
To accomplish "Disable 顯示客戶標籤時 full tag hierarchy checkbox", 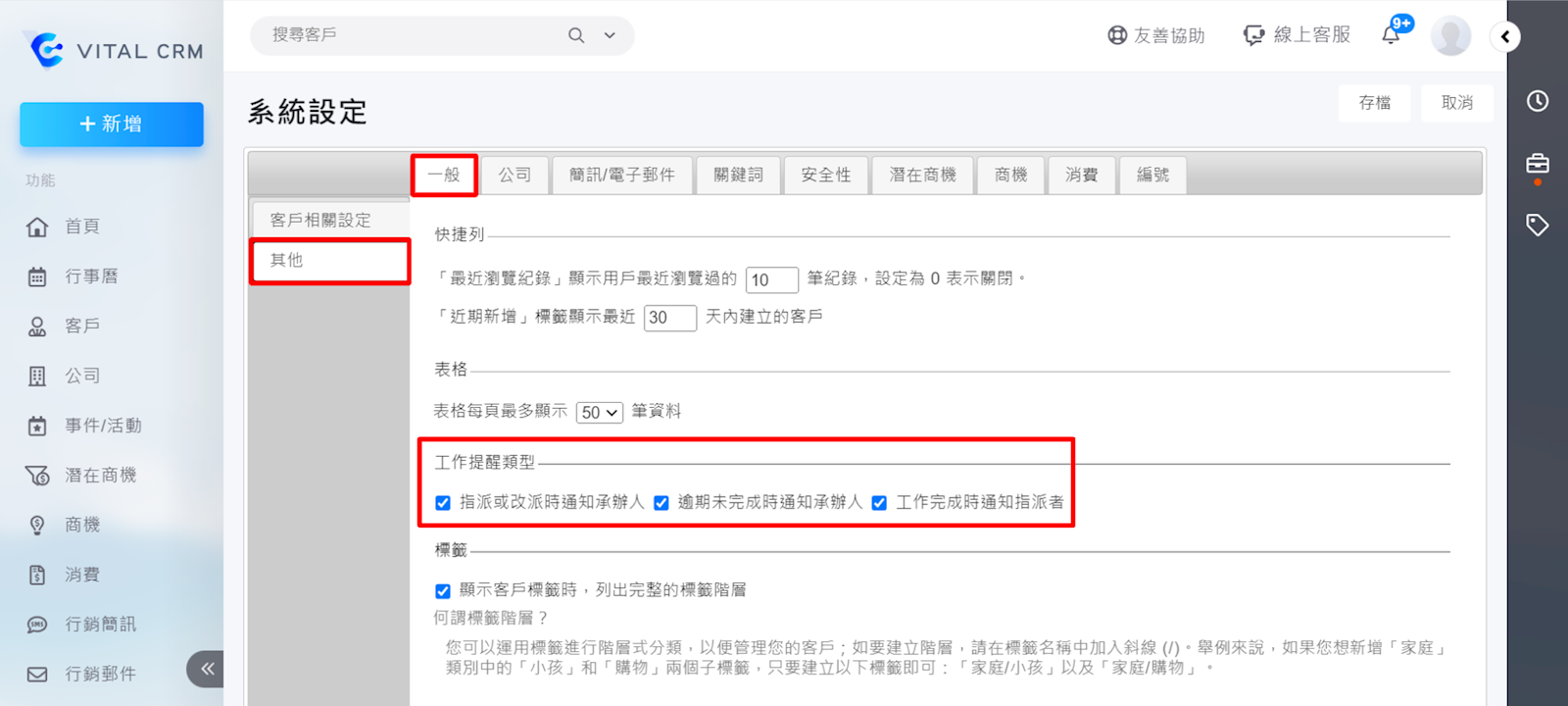I will click(x=443, y=591).
